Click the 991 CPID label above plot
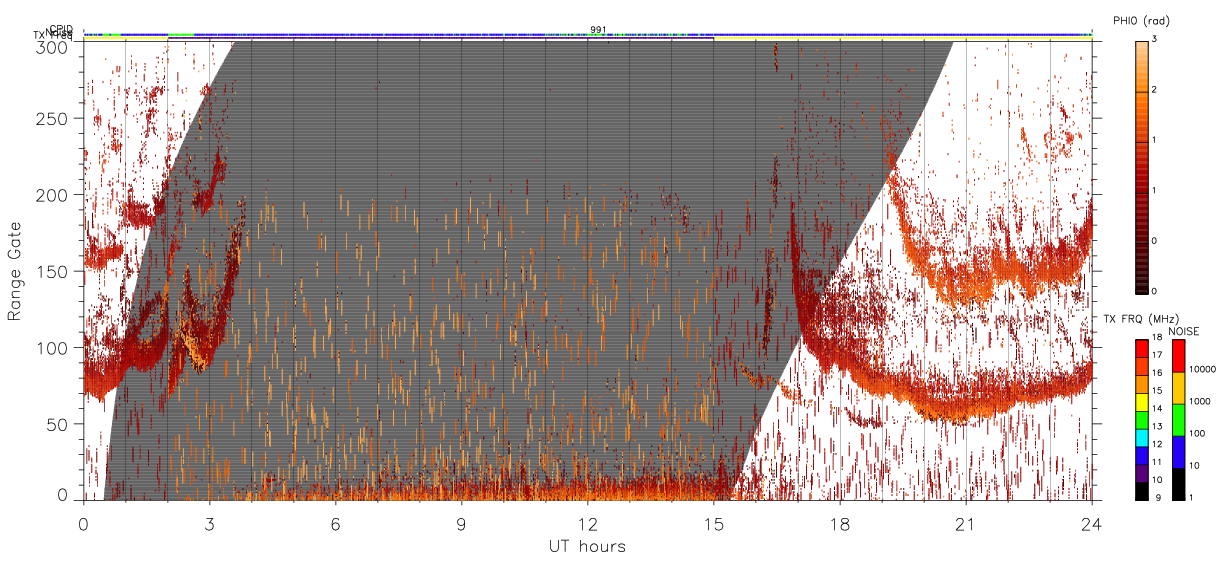Viewport: 1228px width, 567px height. click(597, 29)
